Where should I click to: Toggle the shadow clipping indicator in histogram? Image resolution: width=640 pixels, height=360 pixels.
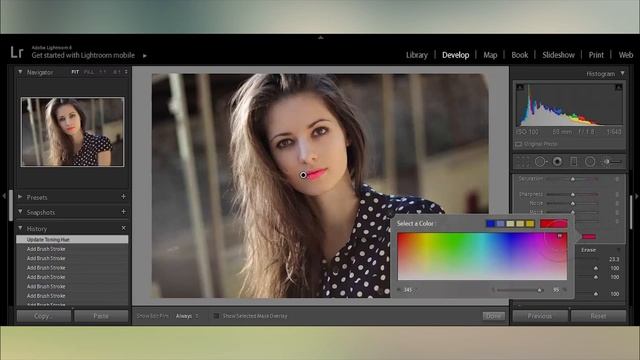[520, 87]
